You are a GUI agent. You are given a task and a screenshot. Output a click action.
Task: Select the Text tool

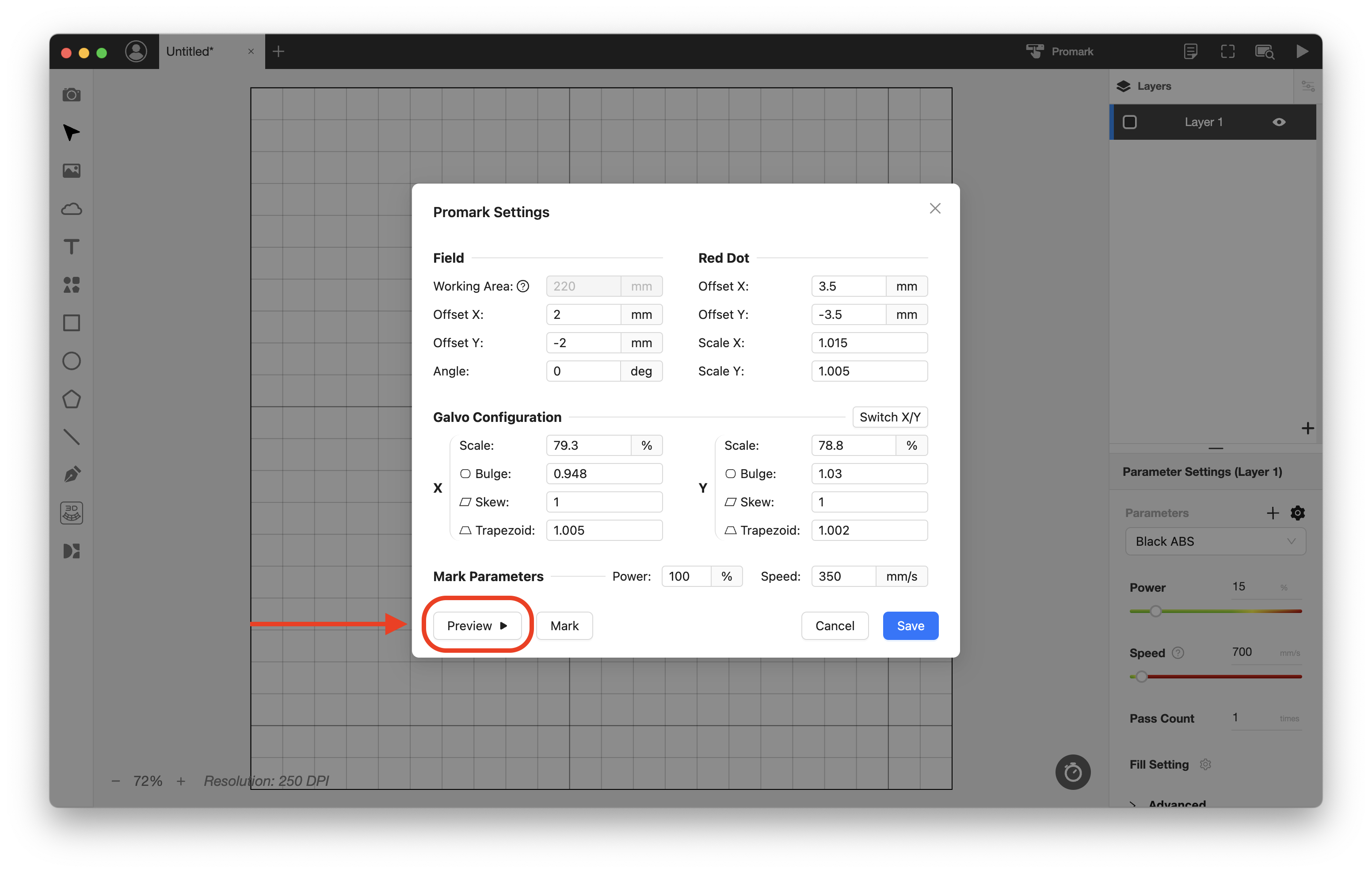(71, 247)
